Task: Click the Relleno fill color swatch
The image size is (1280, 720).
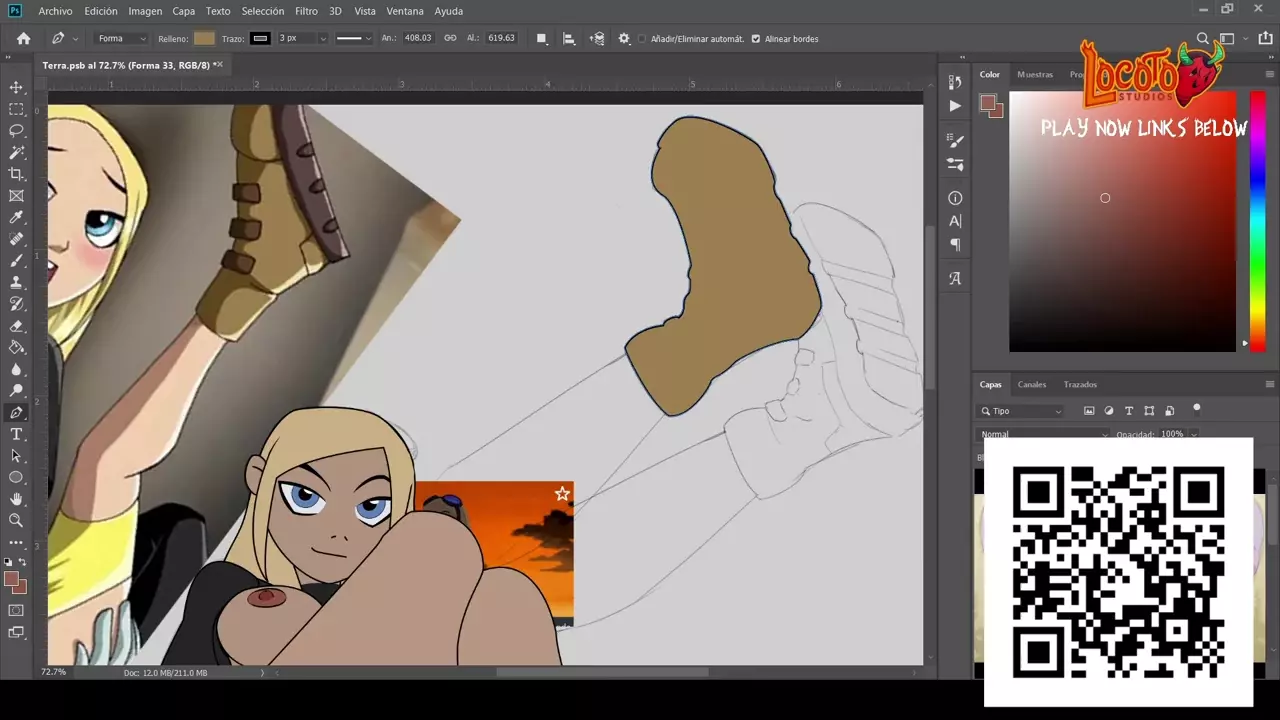Action: pos(204,39)
